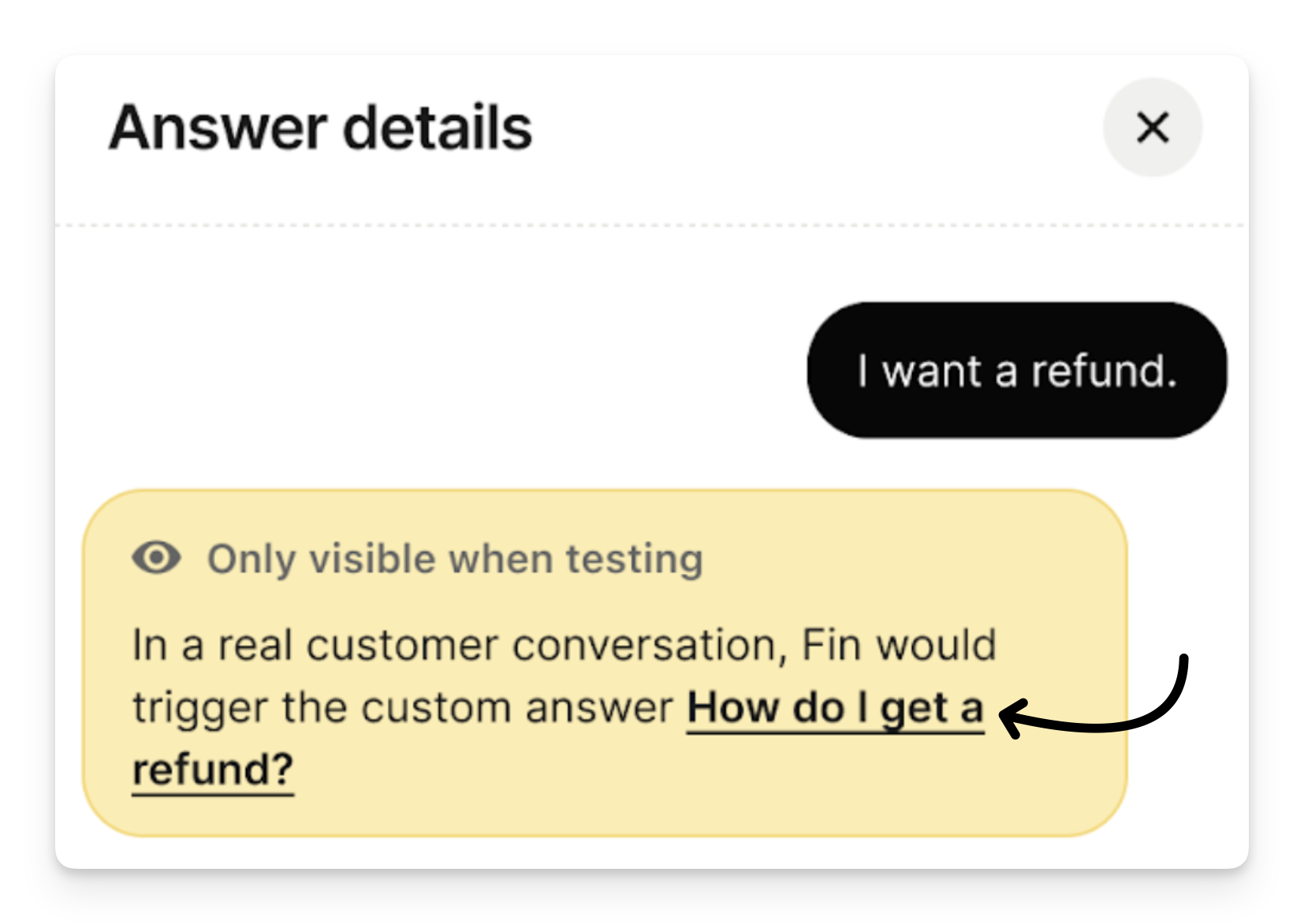1304x924 pixels.
Task: Click the eye icon in the testing note
Action: (156, 558)
